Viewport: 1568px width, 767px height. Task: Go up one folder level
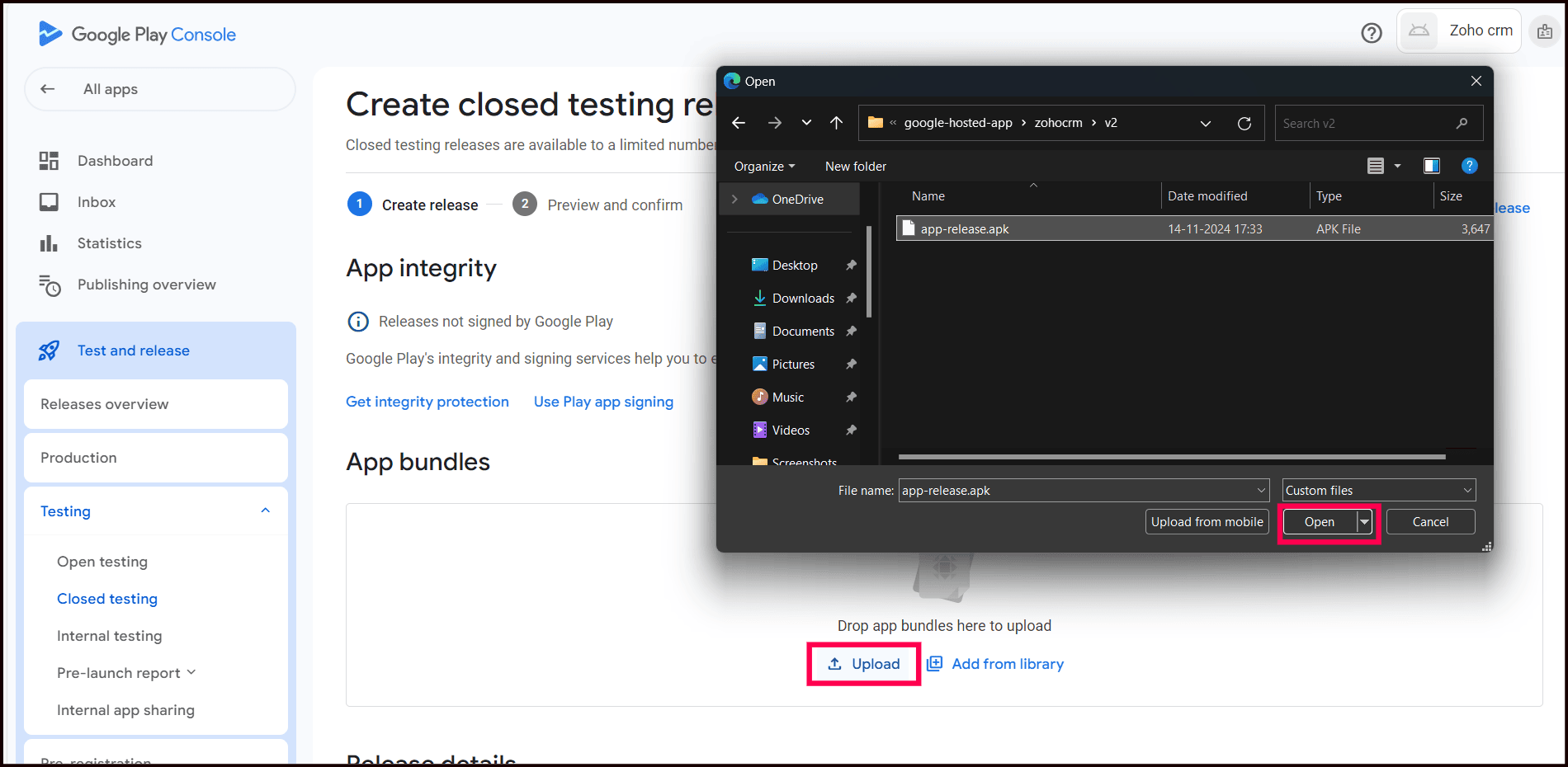click(836, 123)
